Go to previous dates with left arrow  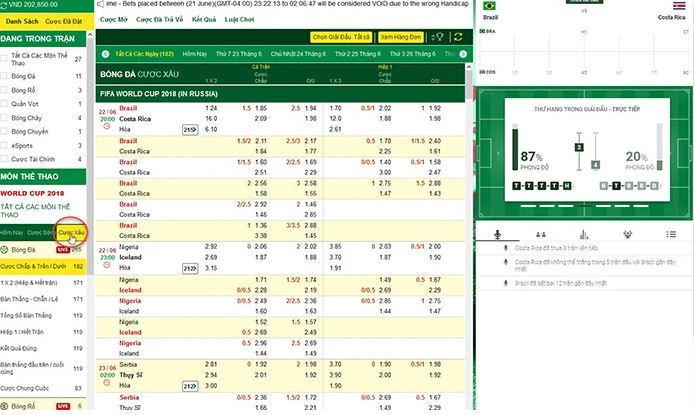[105, 54]
